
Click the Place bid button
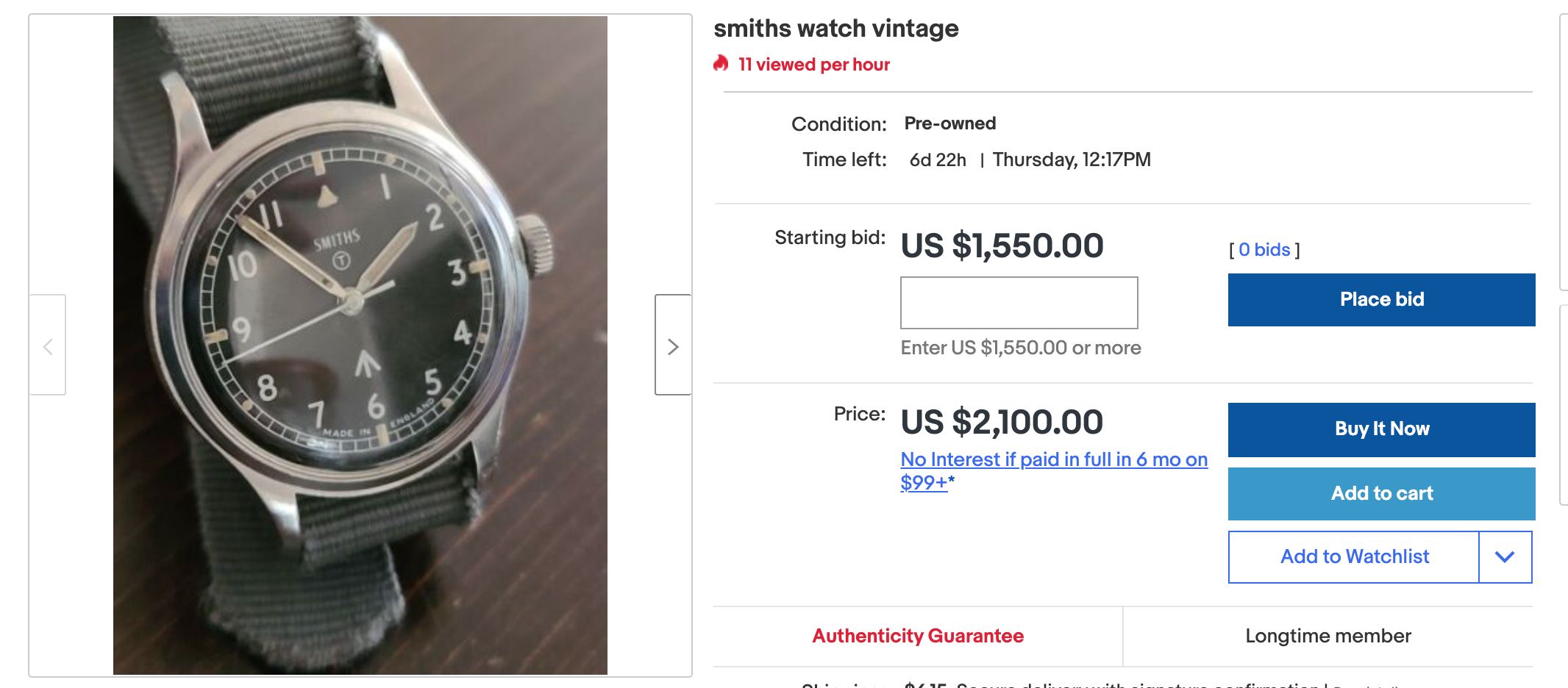(1381, 300)
